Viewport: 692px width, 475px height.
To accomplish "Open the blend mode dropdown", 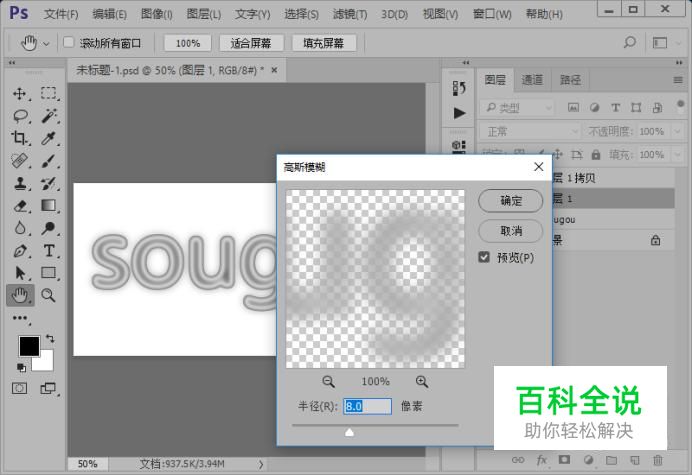I will coord(530,132).
